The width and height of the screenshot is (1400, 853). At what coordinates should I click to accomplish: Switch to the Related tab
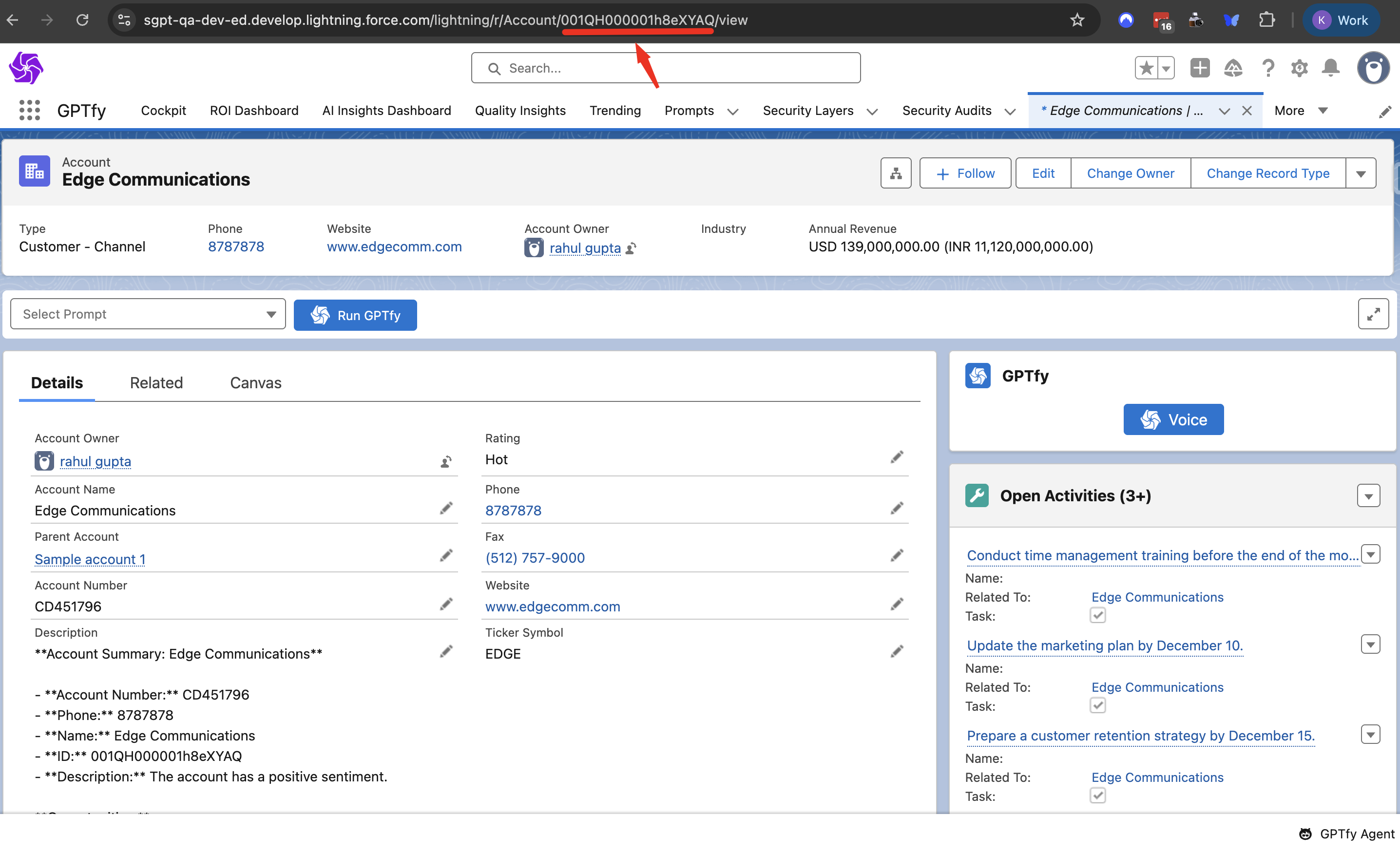[156, 383]
